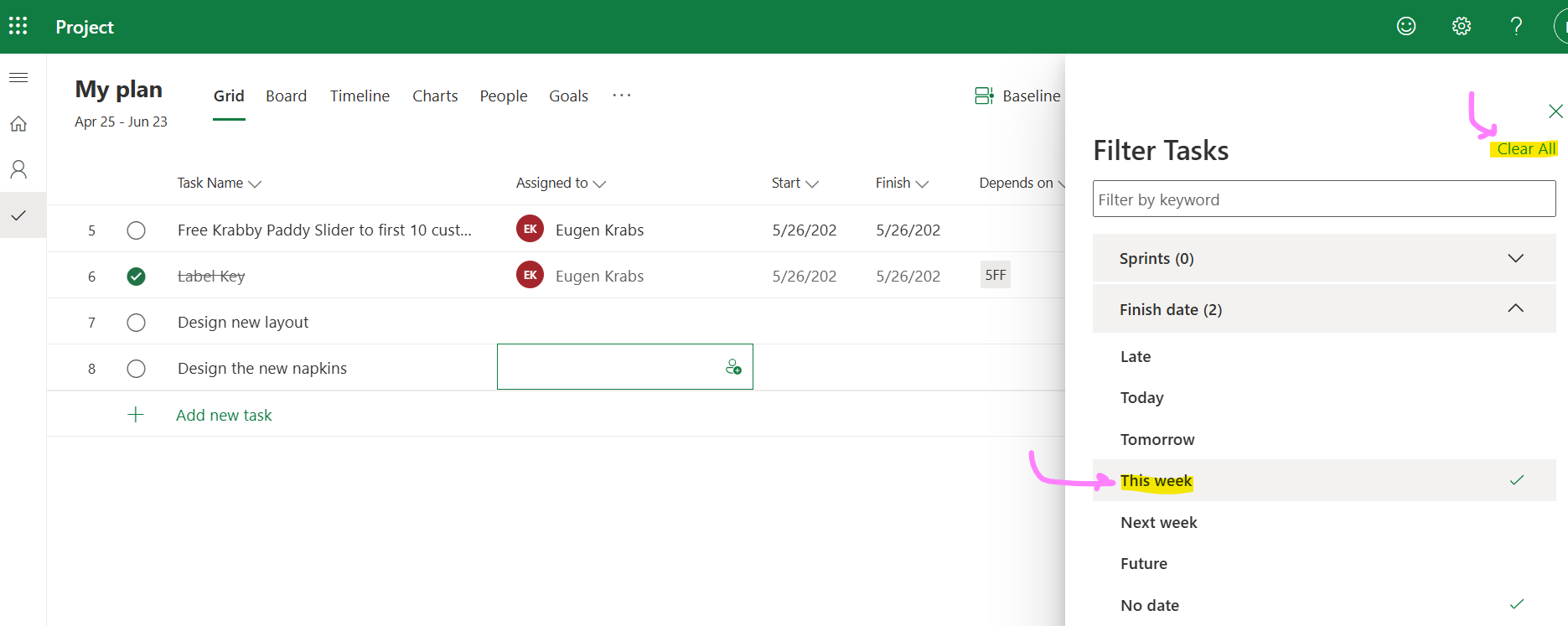Switch to the Timeline tab
The width and height of the screenshot is (1568, 626).
[x=360, y=96]
